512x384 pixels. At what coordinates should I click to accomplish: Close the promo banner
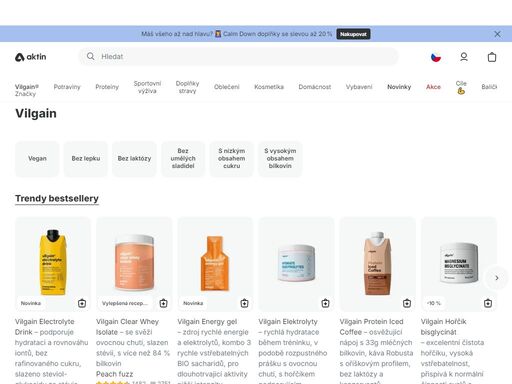click(x=497, y=34)
